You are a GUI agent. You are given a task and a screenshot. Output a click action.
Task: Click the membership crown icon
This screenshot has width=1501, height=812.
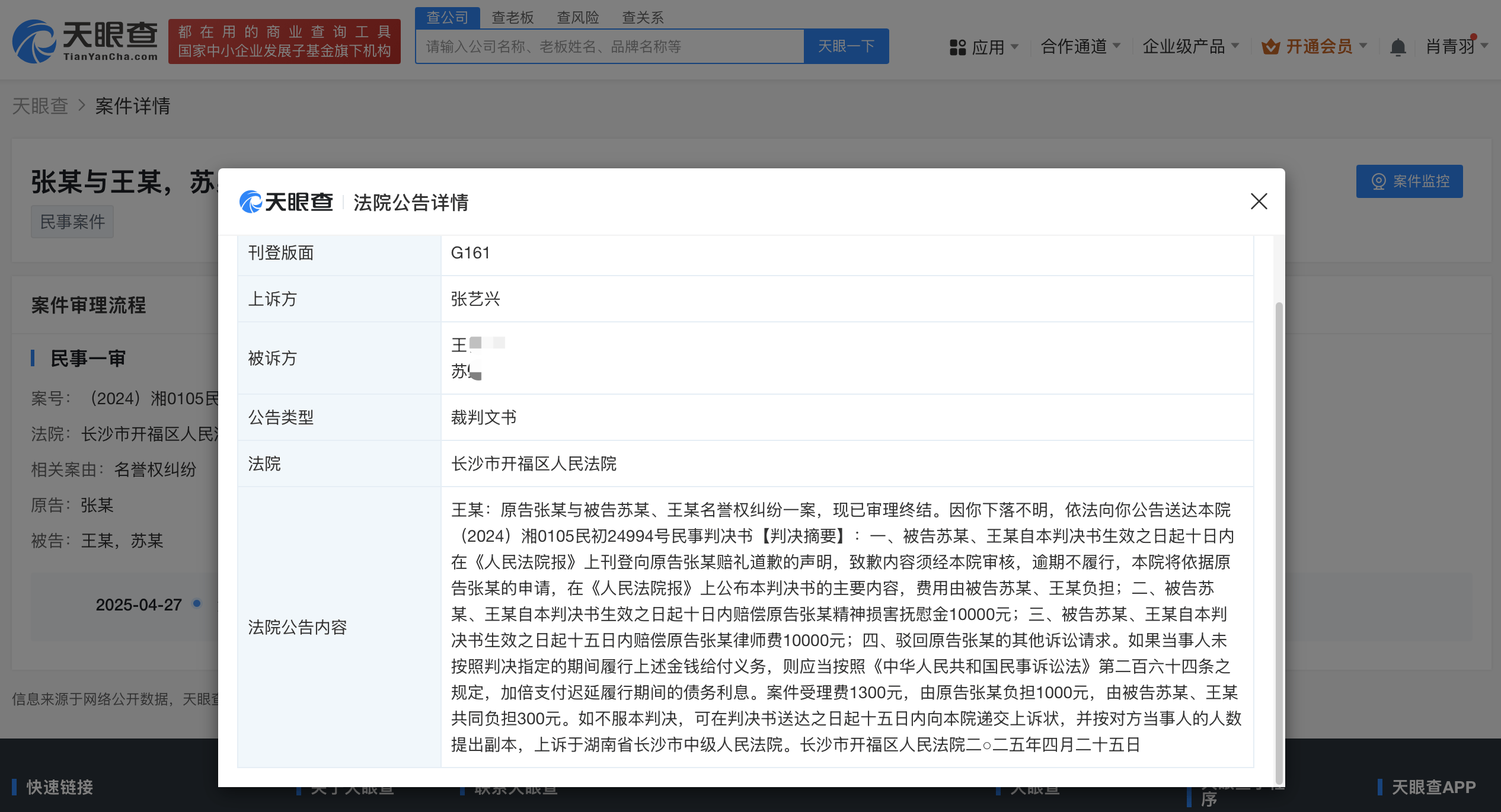tap(1270, 47)
